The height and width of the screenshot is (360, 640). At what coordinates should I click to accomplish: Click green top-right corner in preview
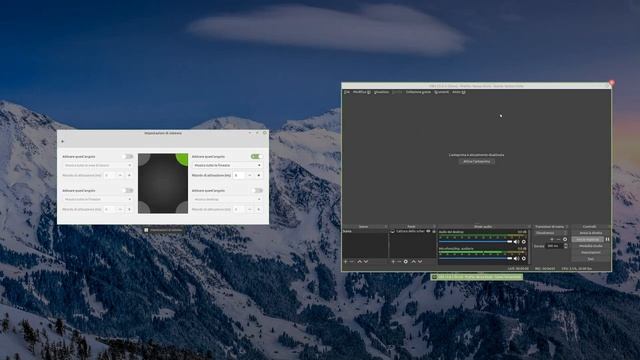(182, 159)
